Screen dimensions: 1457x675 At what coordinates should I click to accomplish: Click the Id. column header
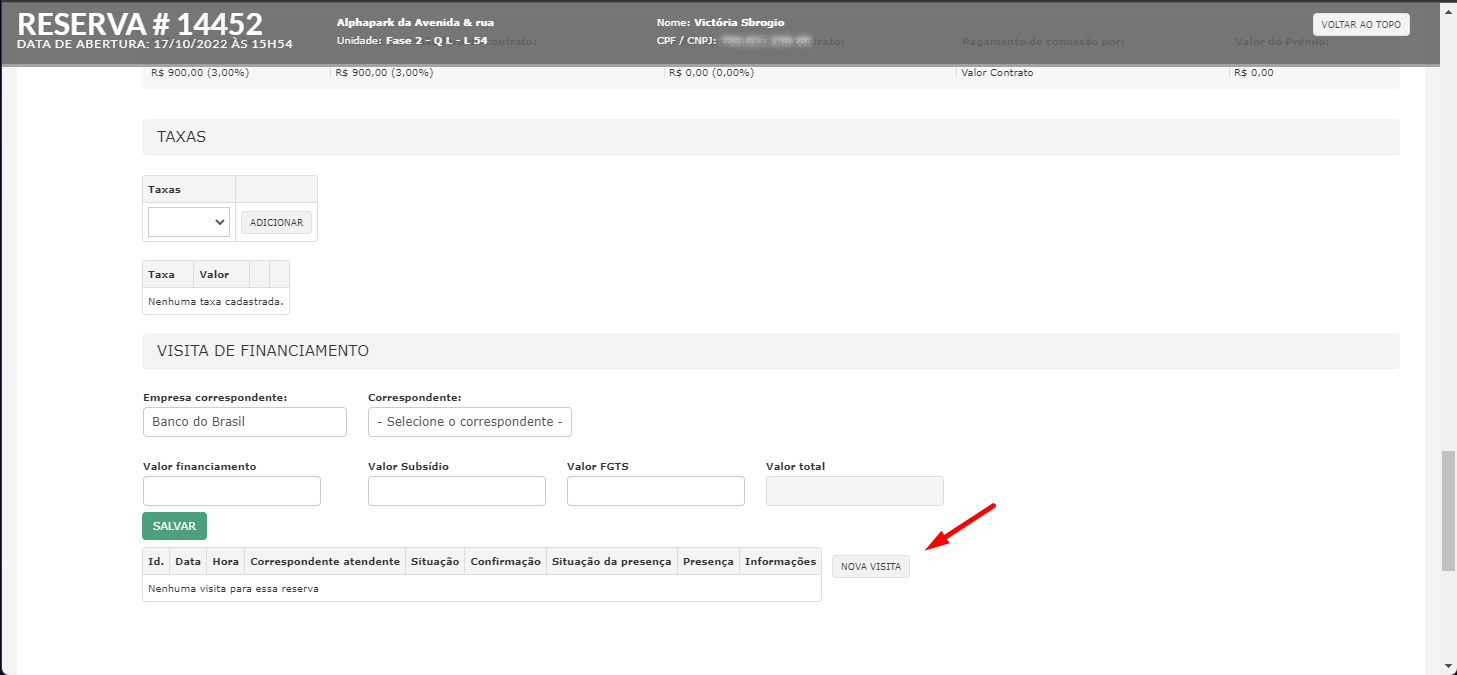[x=156, y=562]
